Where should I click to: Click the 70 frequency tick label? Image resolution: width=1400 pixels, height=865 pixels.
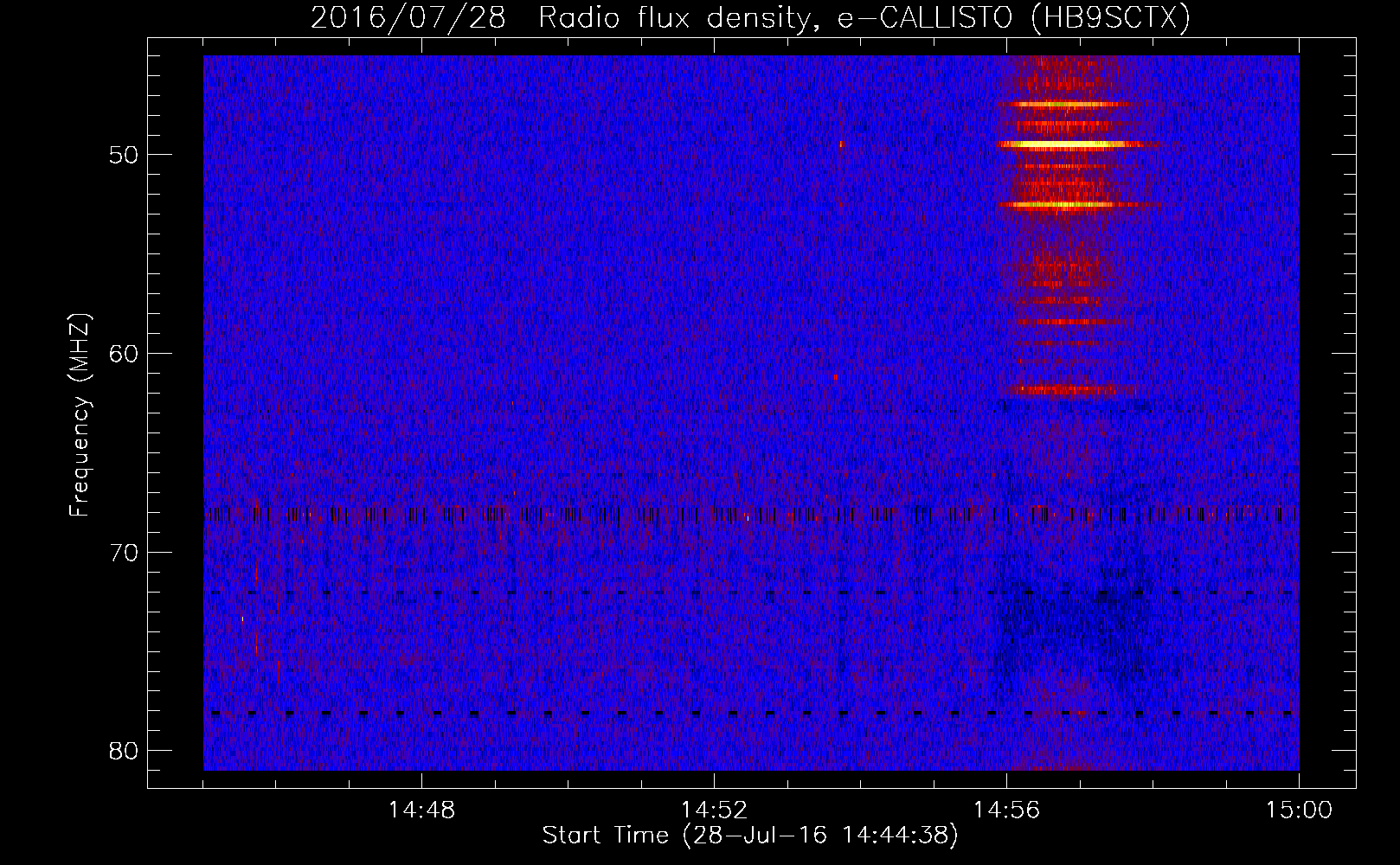tap(124, 552)
